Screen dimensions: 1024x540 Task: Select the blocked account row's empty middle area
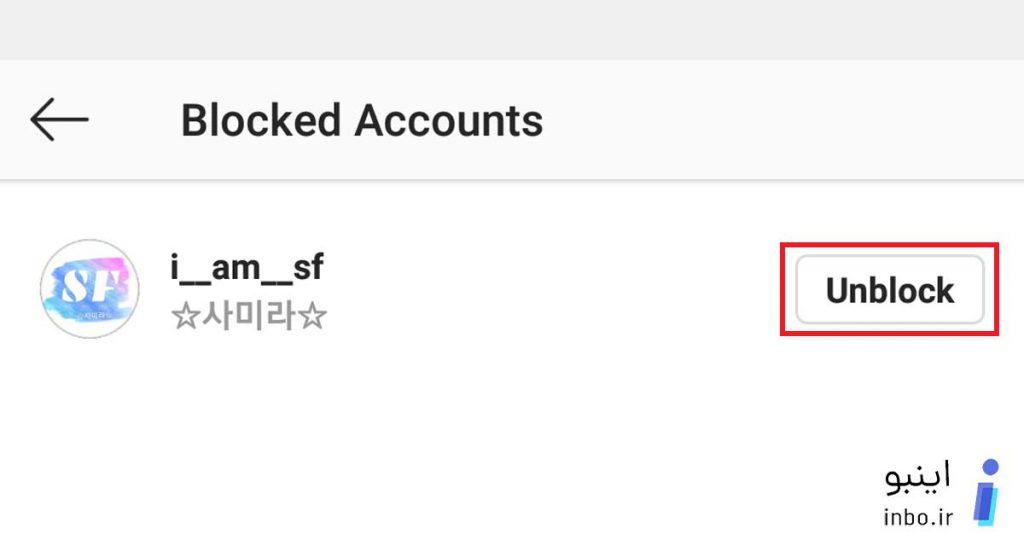pyautogui.click(x=555, y=289)
